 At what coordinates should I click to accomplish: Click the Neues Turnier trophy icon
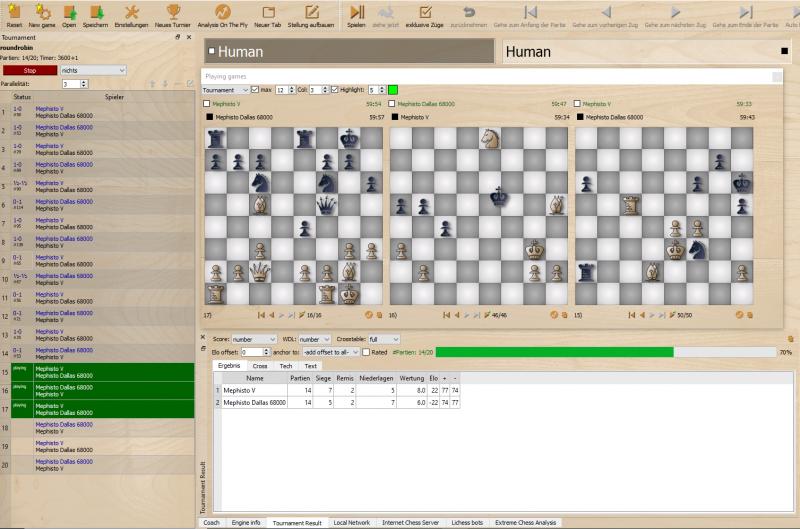click(172, 13)
